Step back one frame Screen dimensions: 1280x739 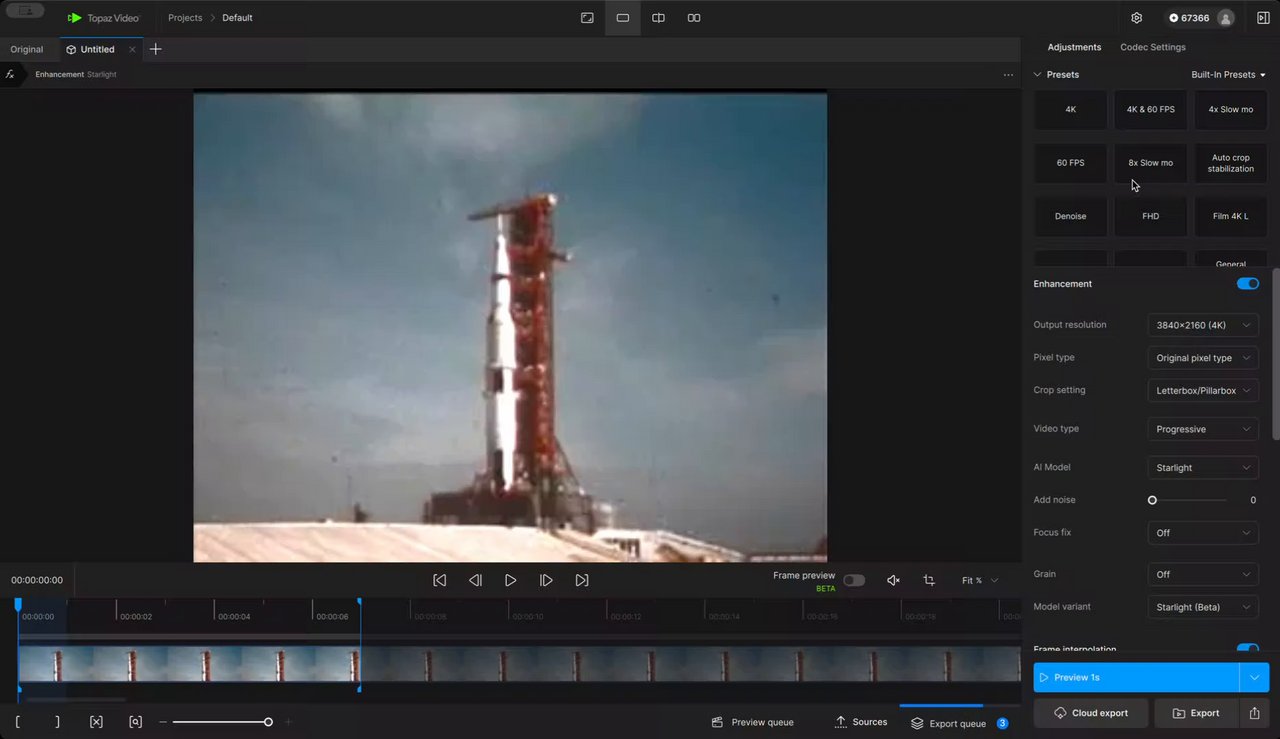click(x=475, y=580)
